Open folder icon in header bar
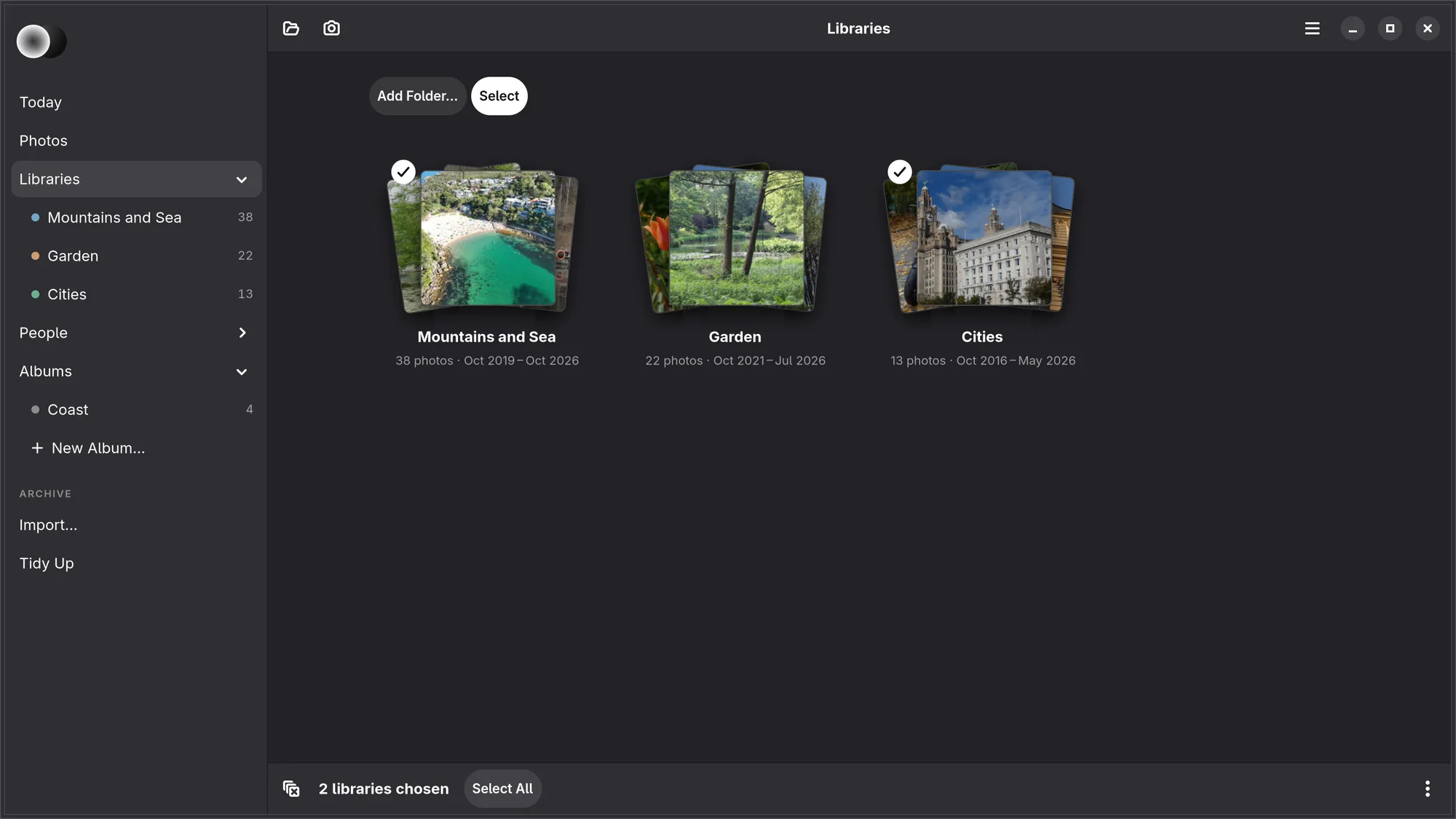Image resolution: width=1456 pixels, height=819 pixels. coord(291,28)
